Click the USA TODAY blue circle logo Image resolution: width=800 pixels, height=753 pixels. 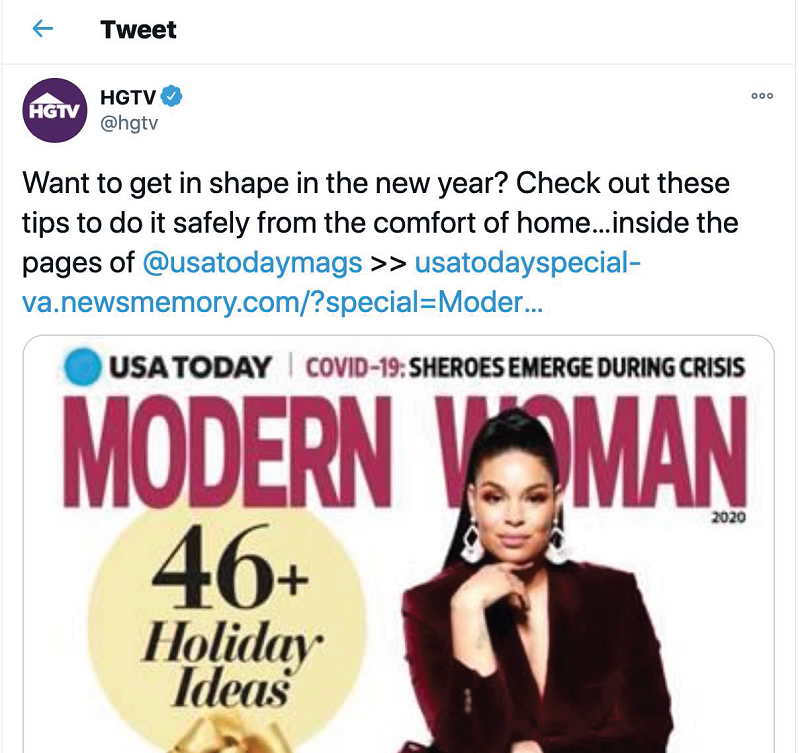pos(82,366)
